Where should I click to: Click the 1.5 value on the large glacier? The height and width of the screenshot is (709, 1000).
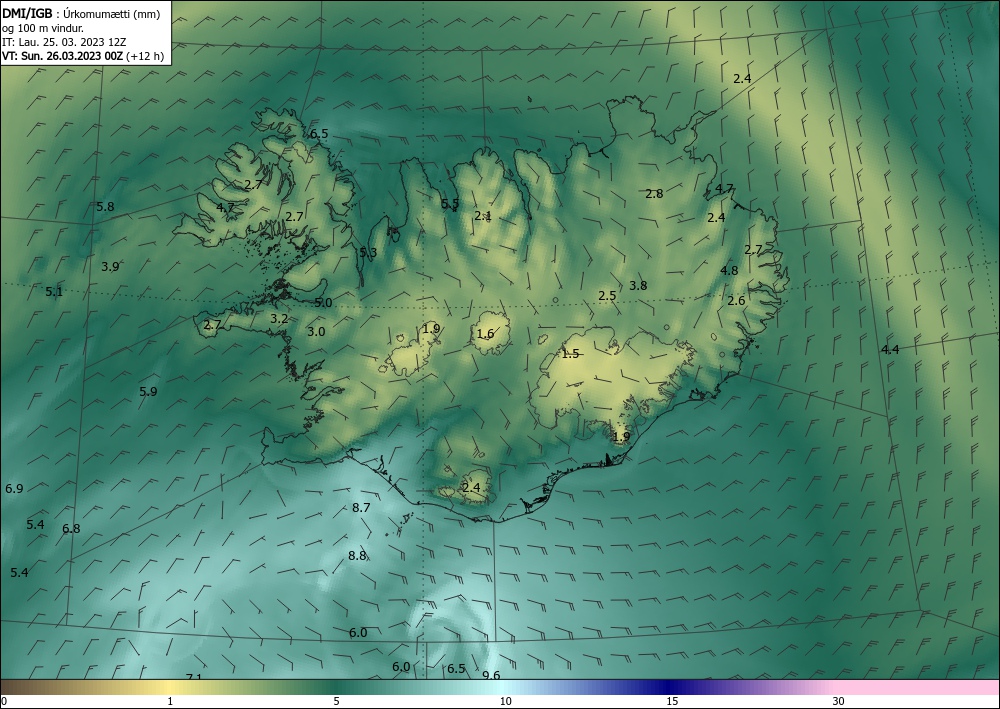click(570, 354)
